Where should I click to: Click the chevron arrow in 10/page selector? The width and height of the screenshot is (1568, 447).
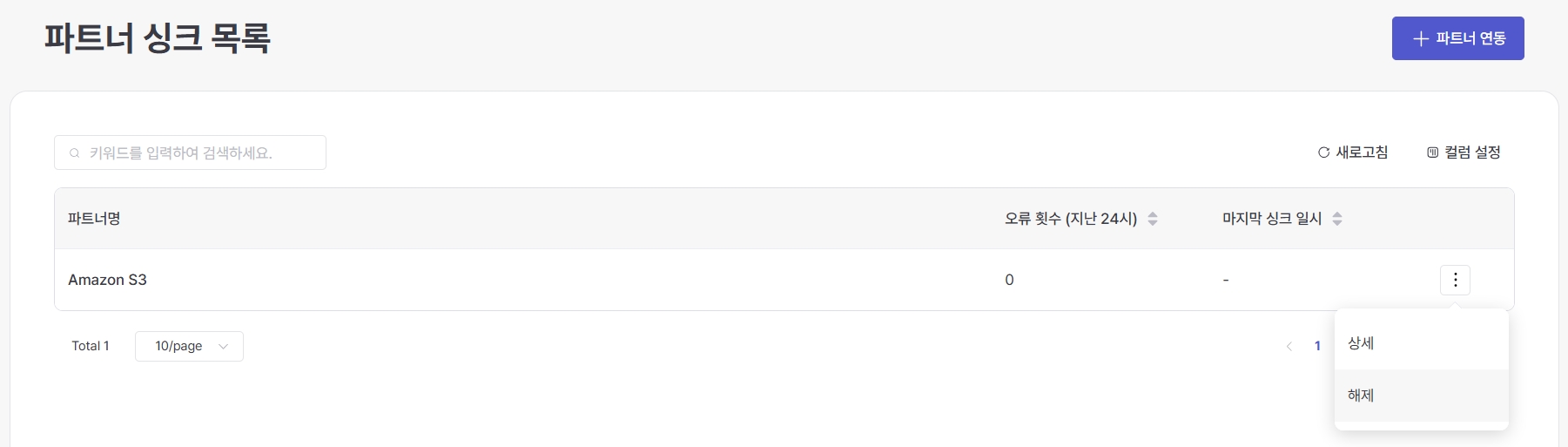click(224, 346)
